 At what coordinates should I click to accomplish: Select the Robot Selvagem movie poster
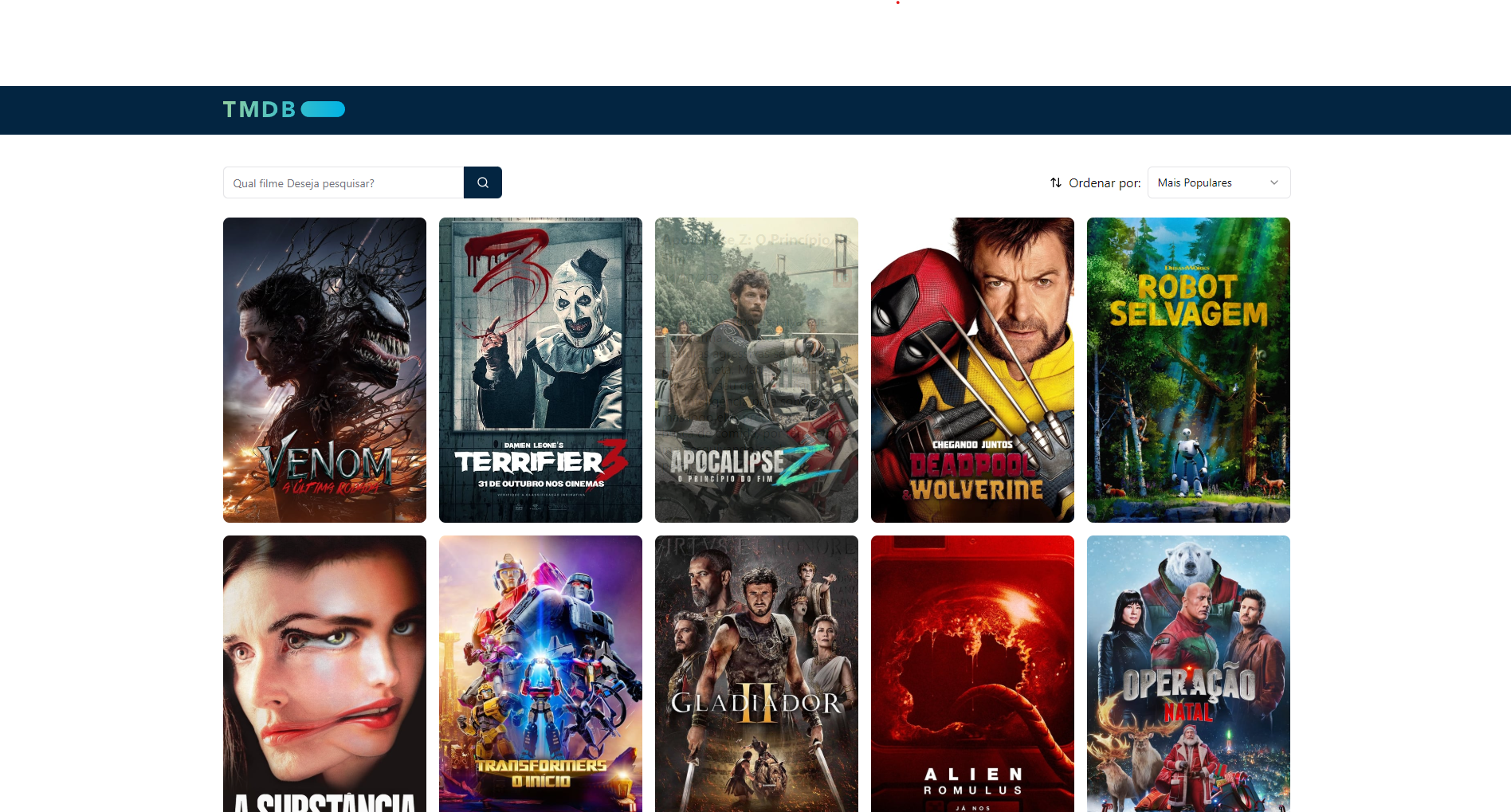(1188, 370)
